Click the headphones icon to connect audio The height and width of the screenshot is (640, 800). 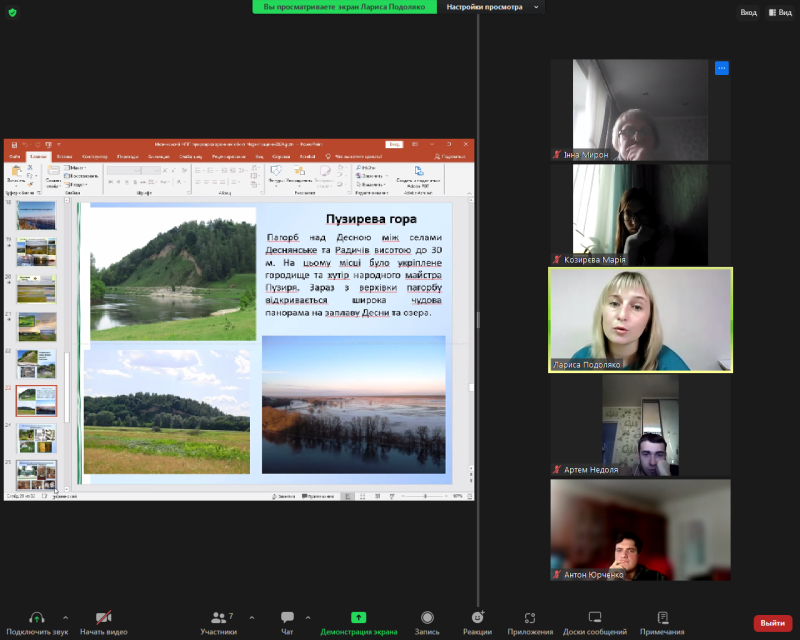click(37, 618)
